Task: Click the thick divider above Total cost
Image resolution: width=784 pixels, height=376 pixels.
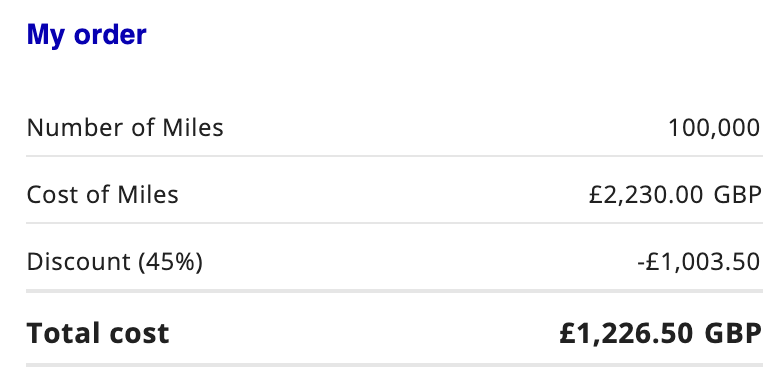Action: coord(394,291)
